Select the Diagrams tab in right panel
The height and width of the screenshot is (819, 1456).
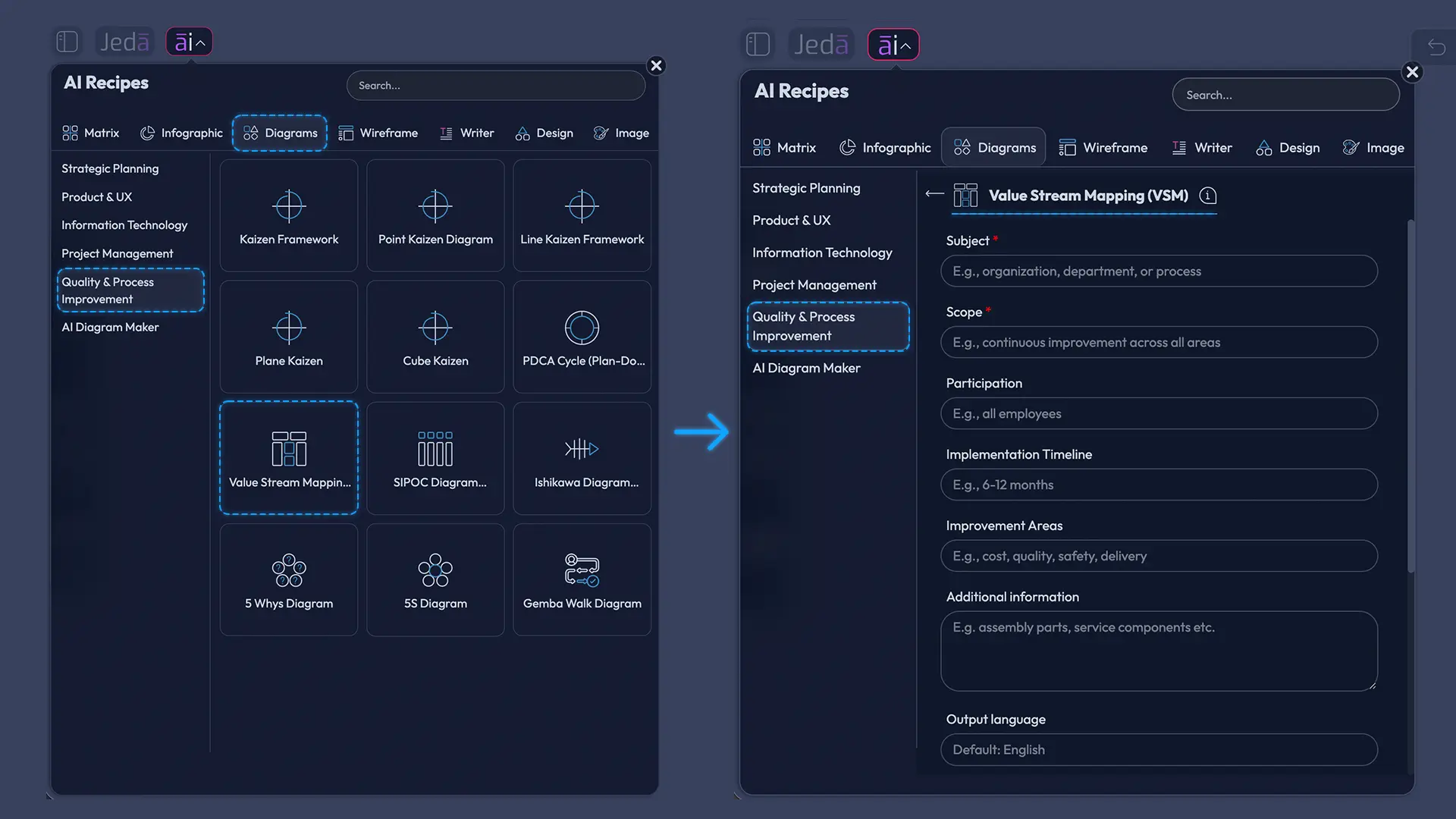pos(994,147)
